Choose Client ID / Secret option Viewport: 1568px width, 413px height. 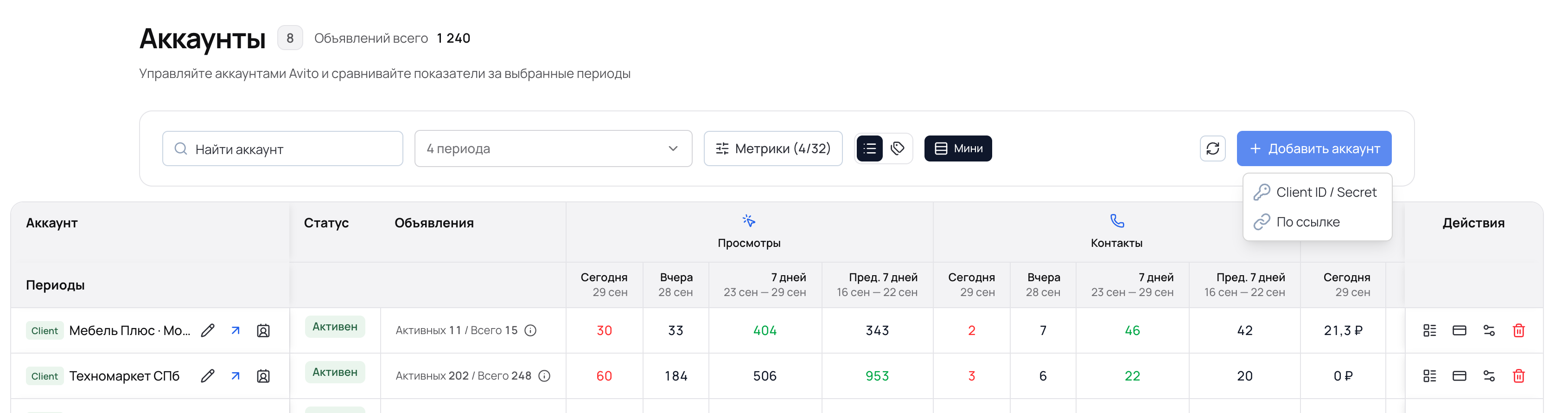[x=1317, y=193]
